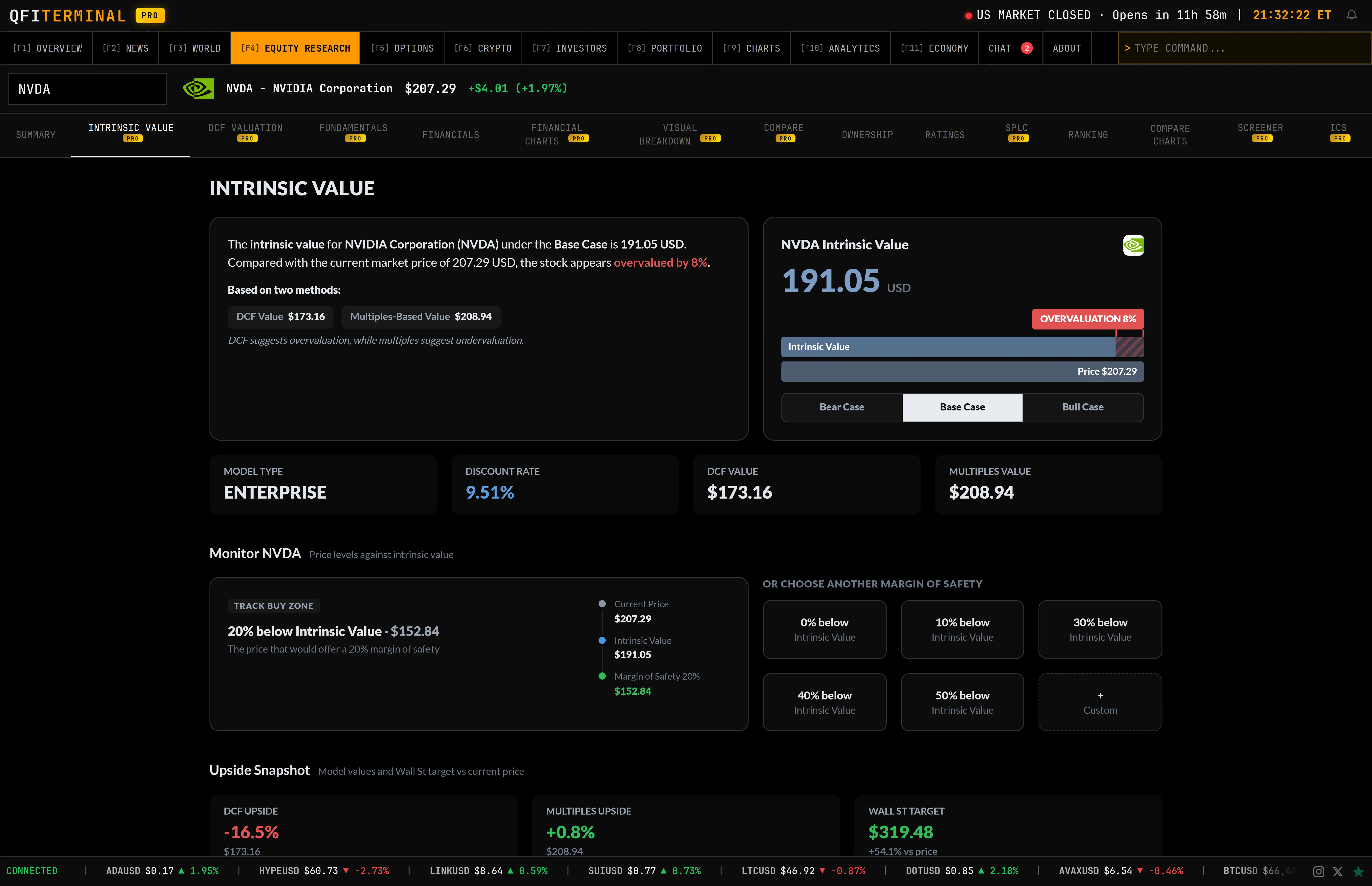
Task: Click NVIDIA logo beside the ticker name
Action: 199,89
